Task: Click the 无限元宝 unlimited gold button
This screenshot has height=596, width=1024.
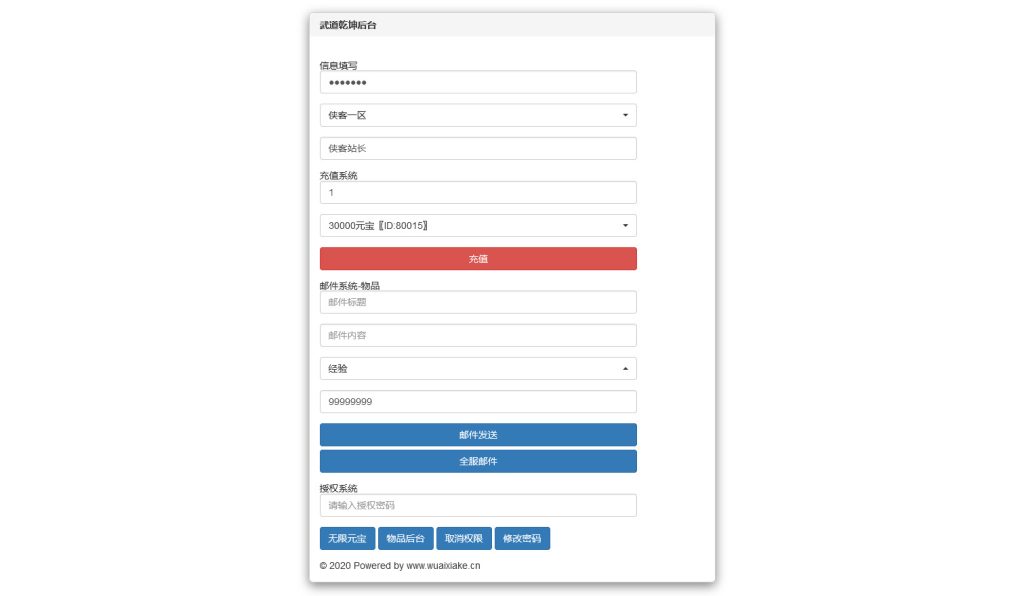Action: pyautogui.click(x=346, y=538)
